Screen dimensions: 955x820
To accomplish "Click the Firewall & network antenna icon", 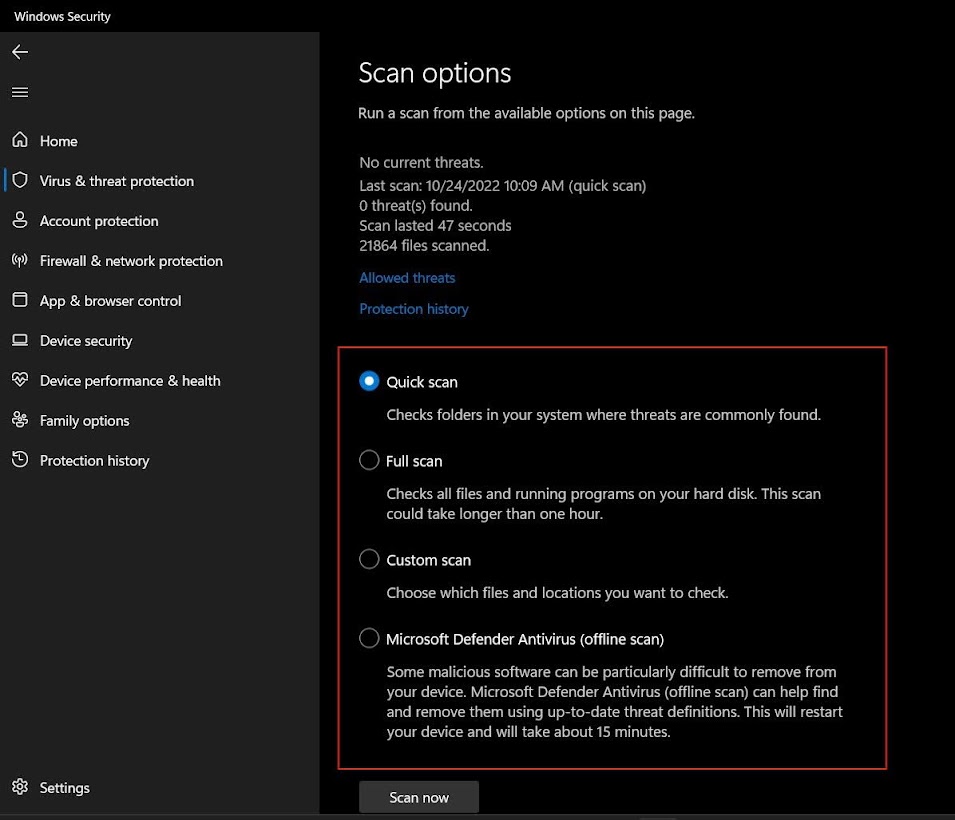I will point(20,260).
